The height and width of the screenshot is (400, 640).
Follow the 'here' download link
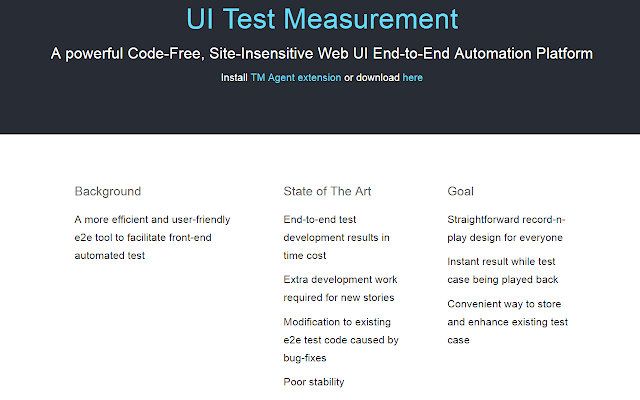[x=412, y=78]
